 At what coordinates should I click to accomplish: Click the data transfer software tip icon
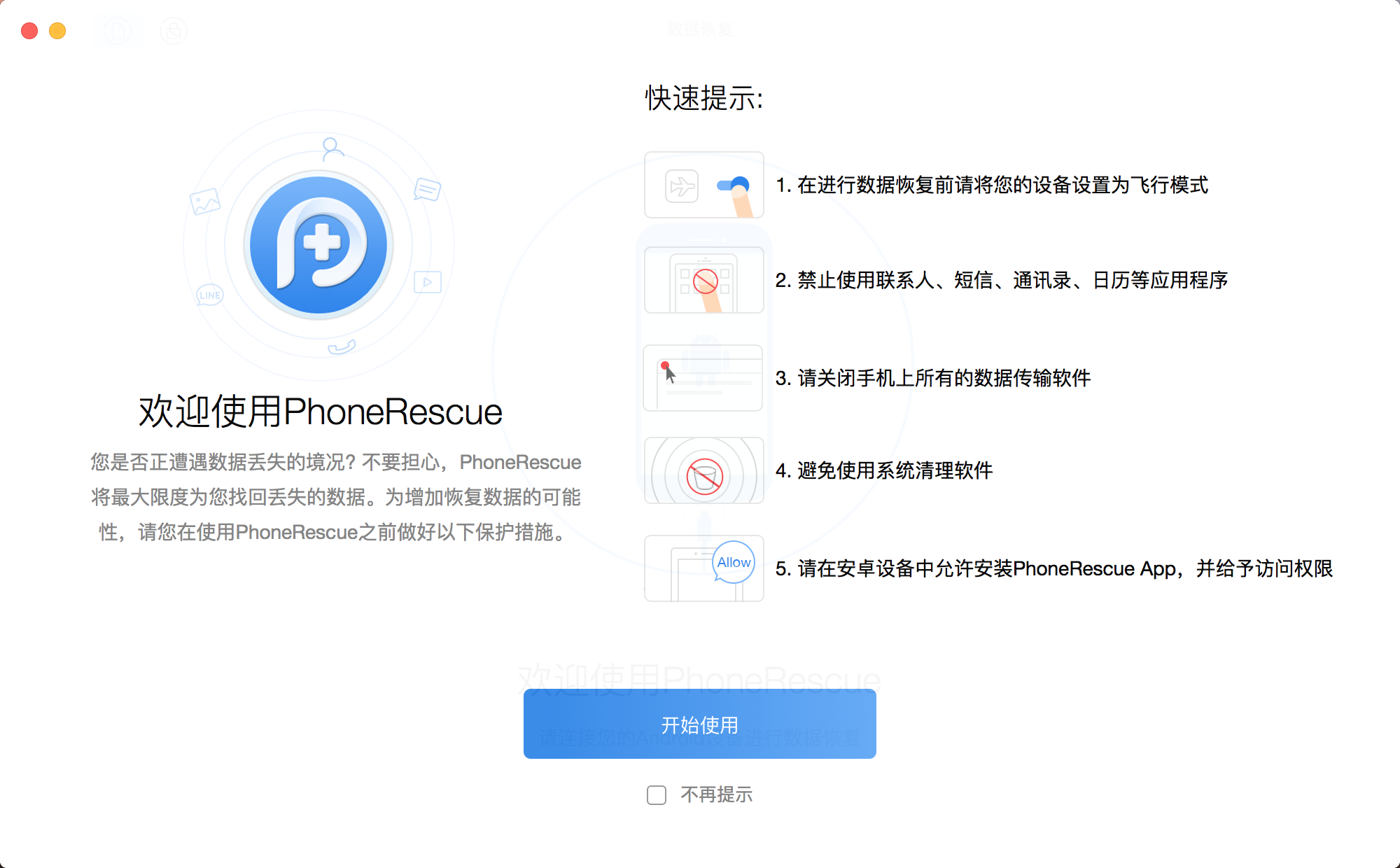click(x=703, y=378)
